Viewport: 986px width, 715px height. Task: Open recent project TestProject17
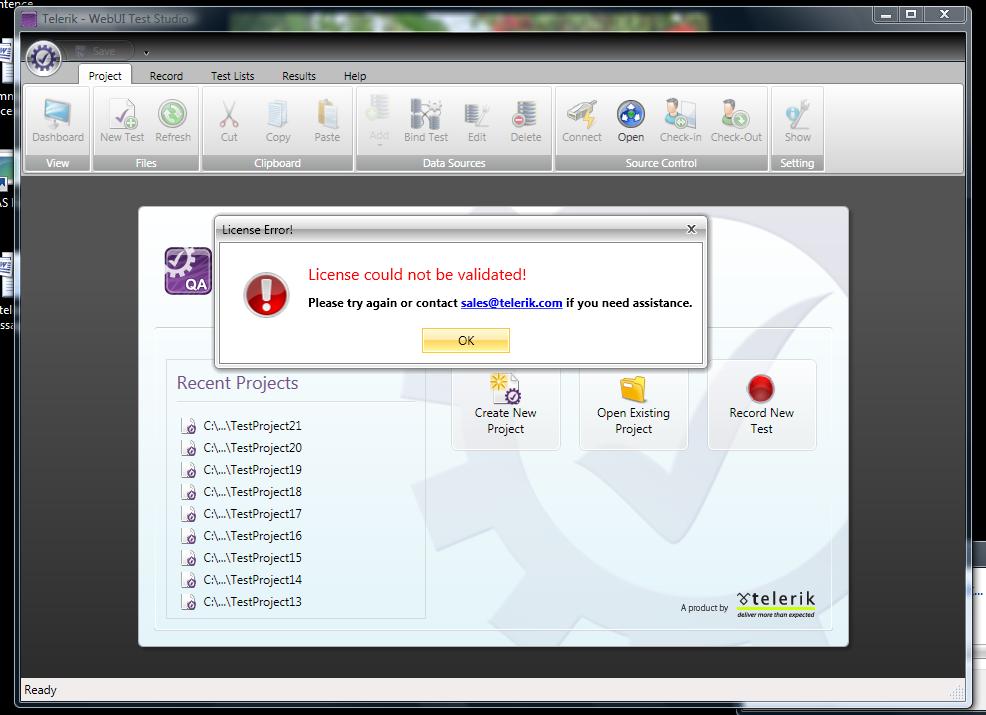(x=242, y=514)
